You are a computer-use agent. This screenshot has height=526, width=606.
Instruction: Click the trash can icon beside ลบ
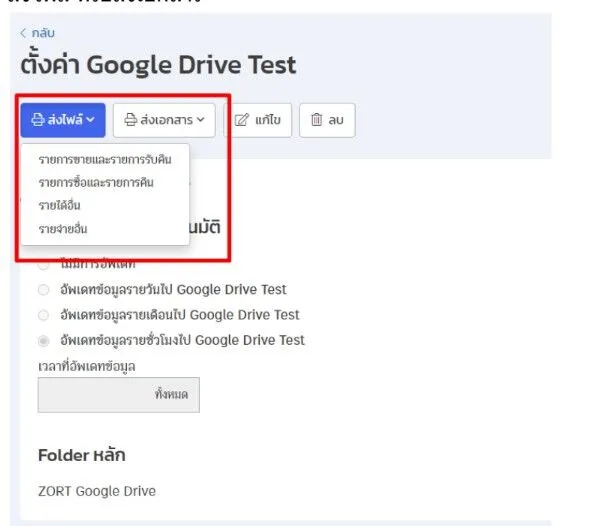coord(316,121)
